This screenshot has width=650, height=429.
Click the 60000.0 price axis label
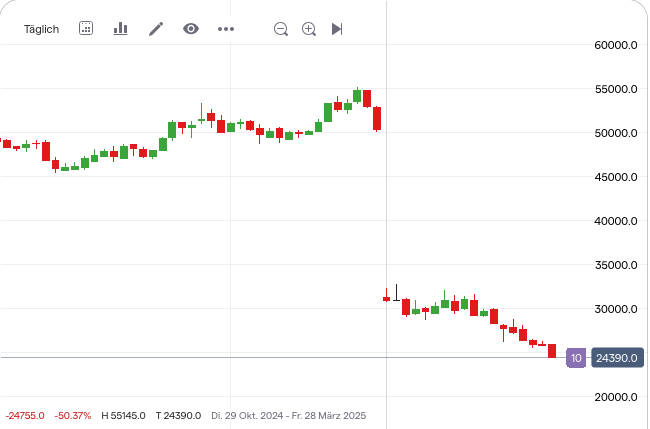pyautogui.click(x=616, y=45)
